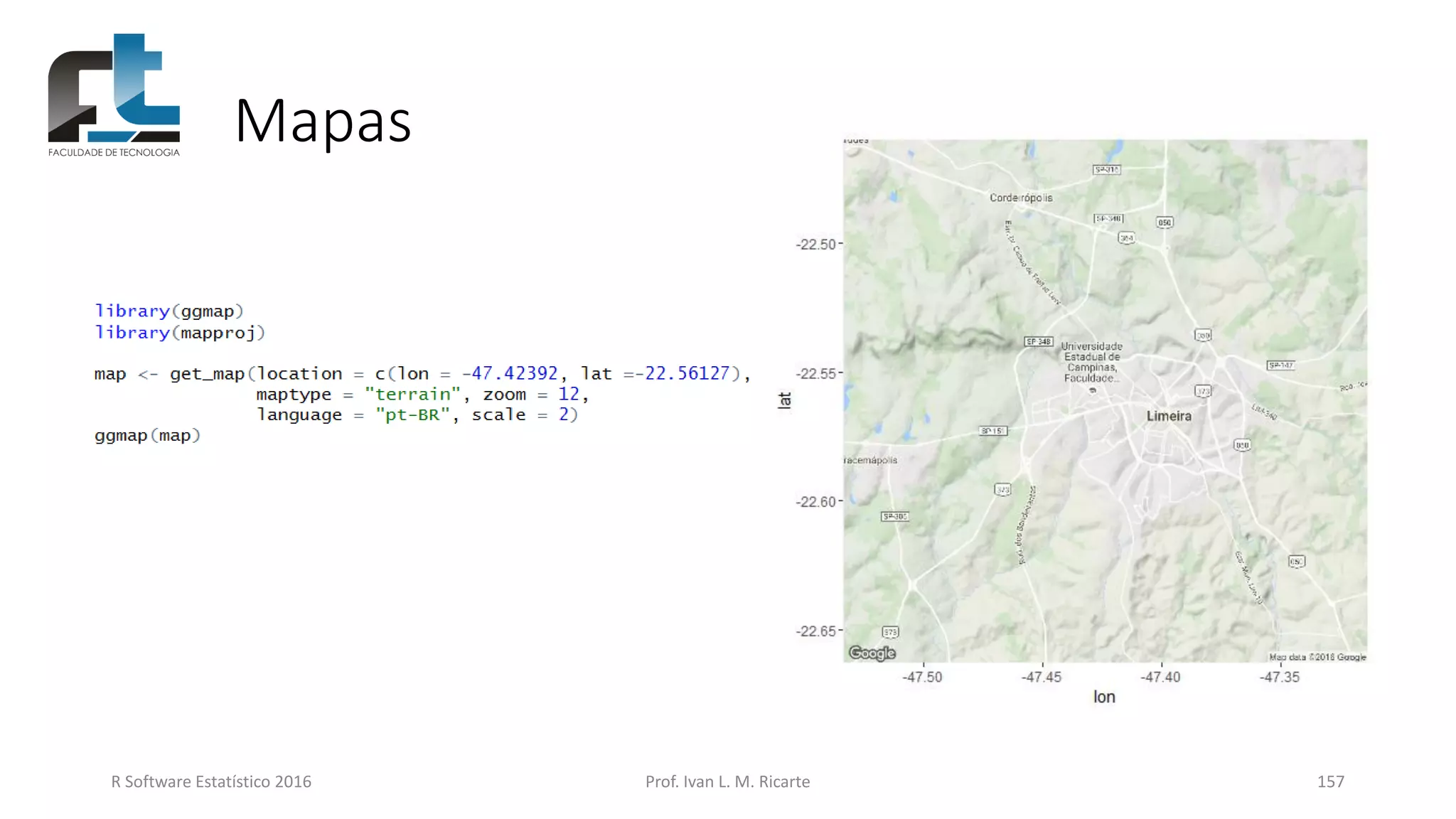Screen dimensions: 1456x819
Task: Click the SP-151 road shield
Action: (993, 431)
